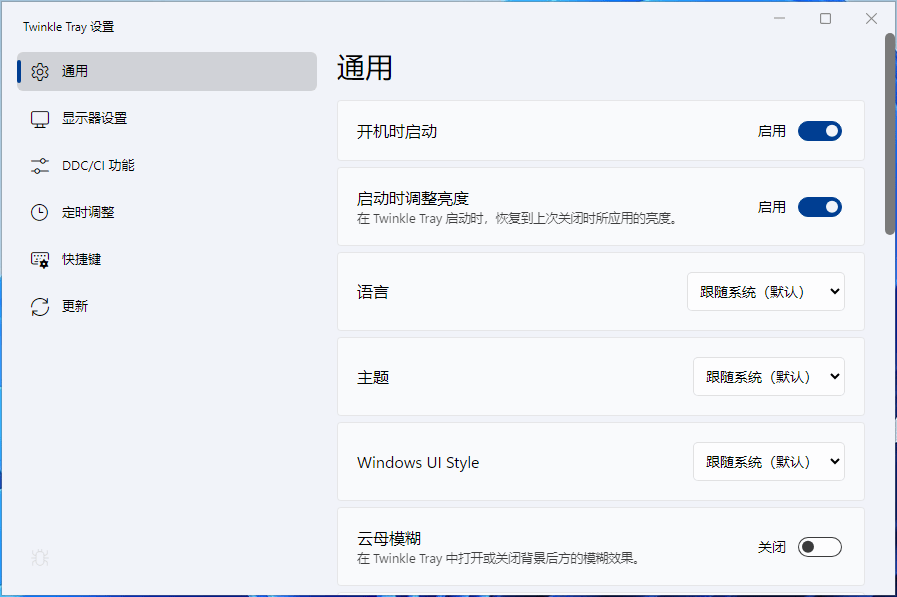
Task: Maximize the Twinkle Tray settings window
Action: [x=825, y=19]
